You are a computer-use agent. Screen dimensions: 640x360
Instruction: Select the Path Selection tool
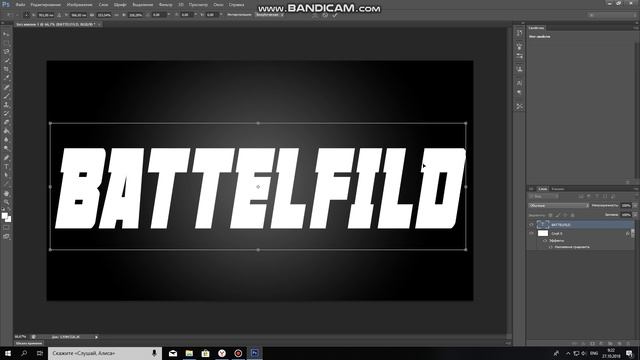pos(6,176)
